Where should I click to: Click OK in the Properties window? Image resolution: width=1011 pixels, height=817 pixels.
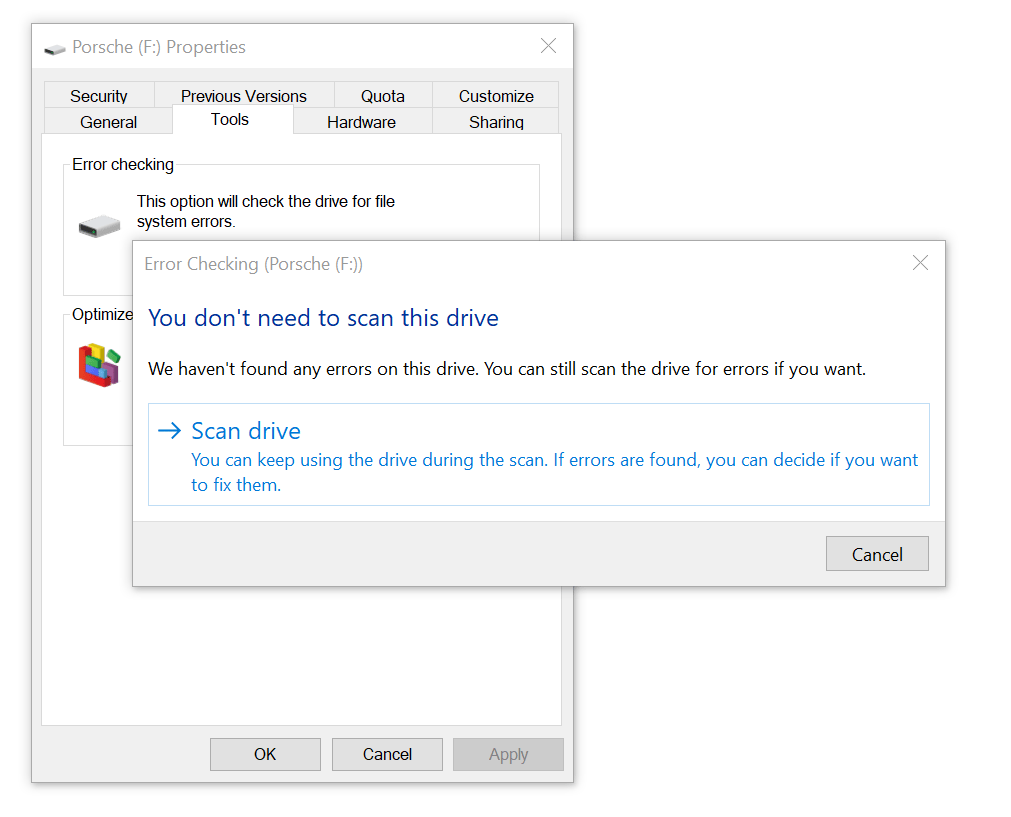click(265, 754)
